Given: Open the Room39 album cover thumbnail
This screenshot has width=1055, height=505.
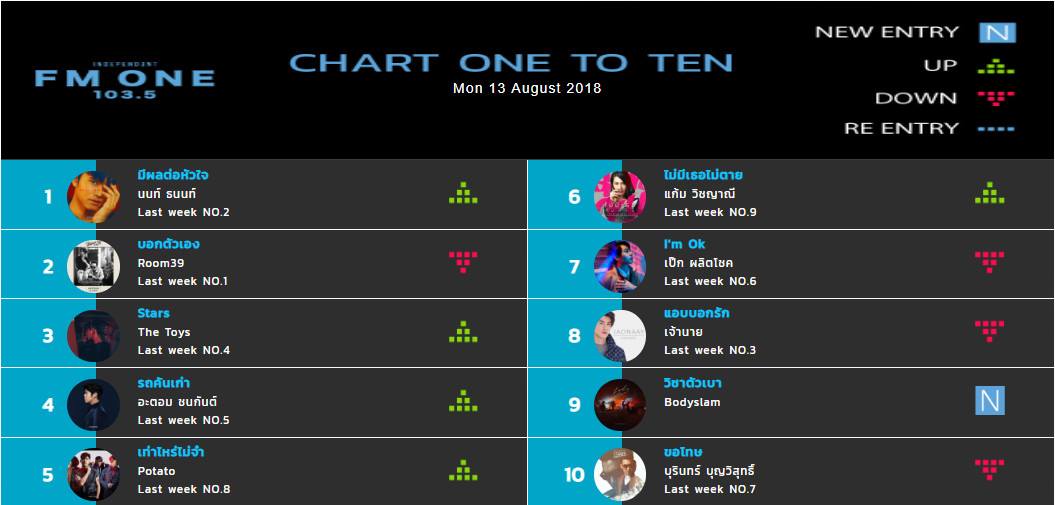Looking at the screenshot, I should pos(94,266).
